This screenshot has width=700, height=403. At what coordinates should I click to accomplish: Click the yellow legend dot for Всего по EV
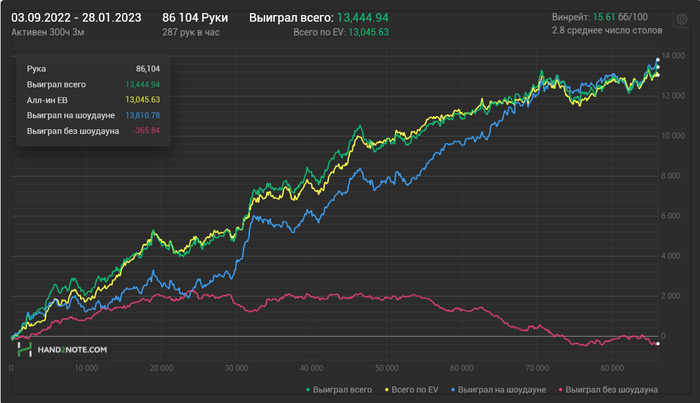387,390
